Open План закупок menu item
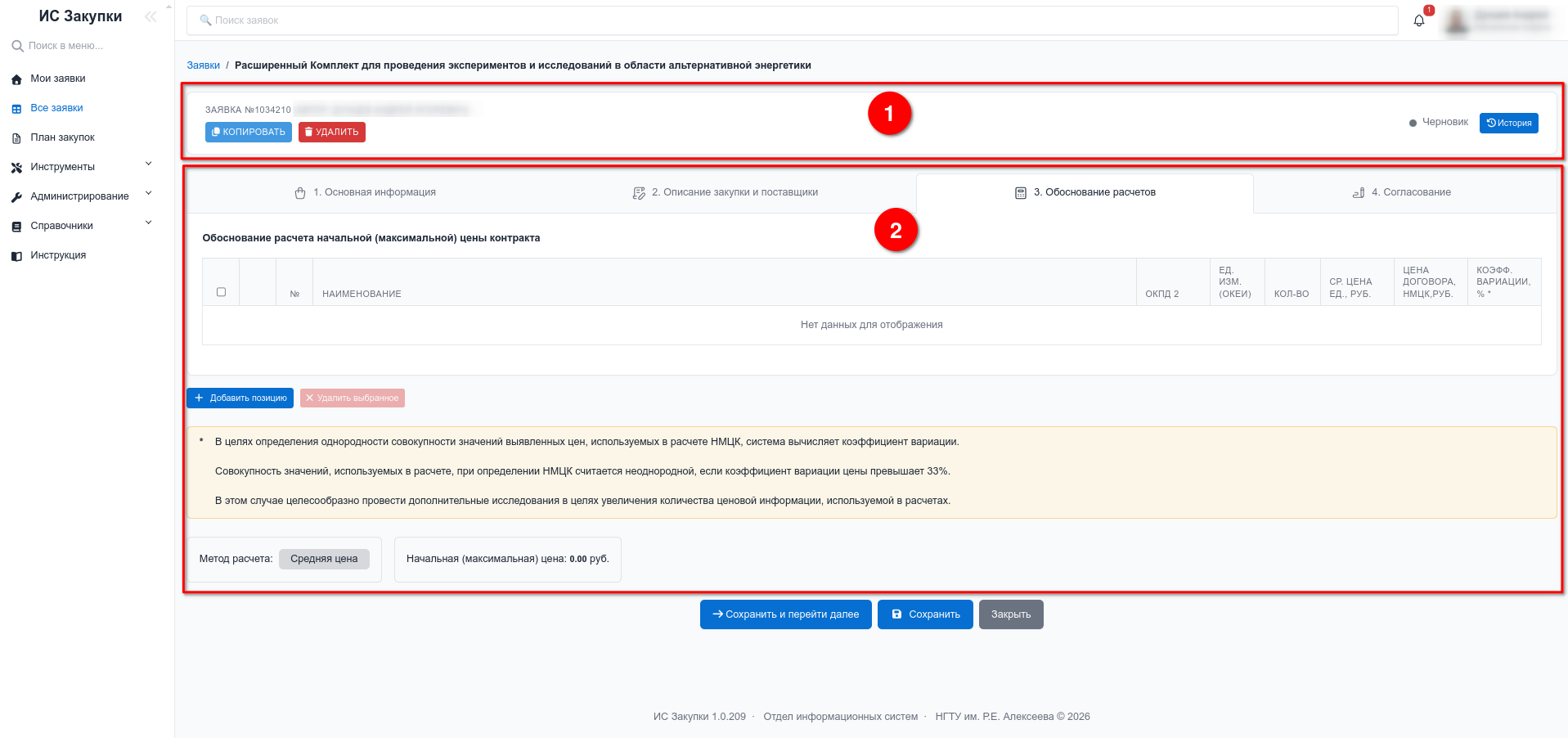The image size is (1568, 738). click(62, 137)
